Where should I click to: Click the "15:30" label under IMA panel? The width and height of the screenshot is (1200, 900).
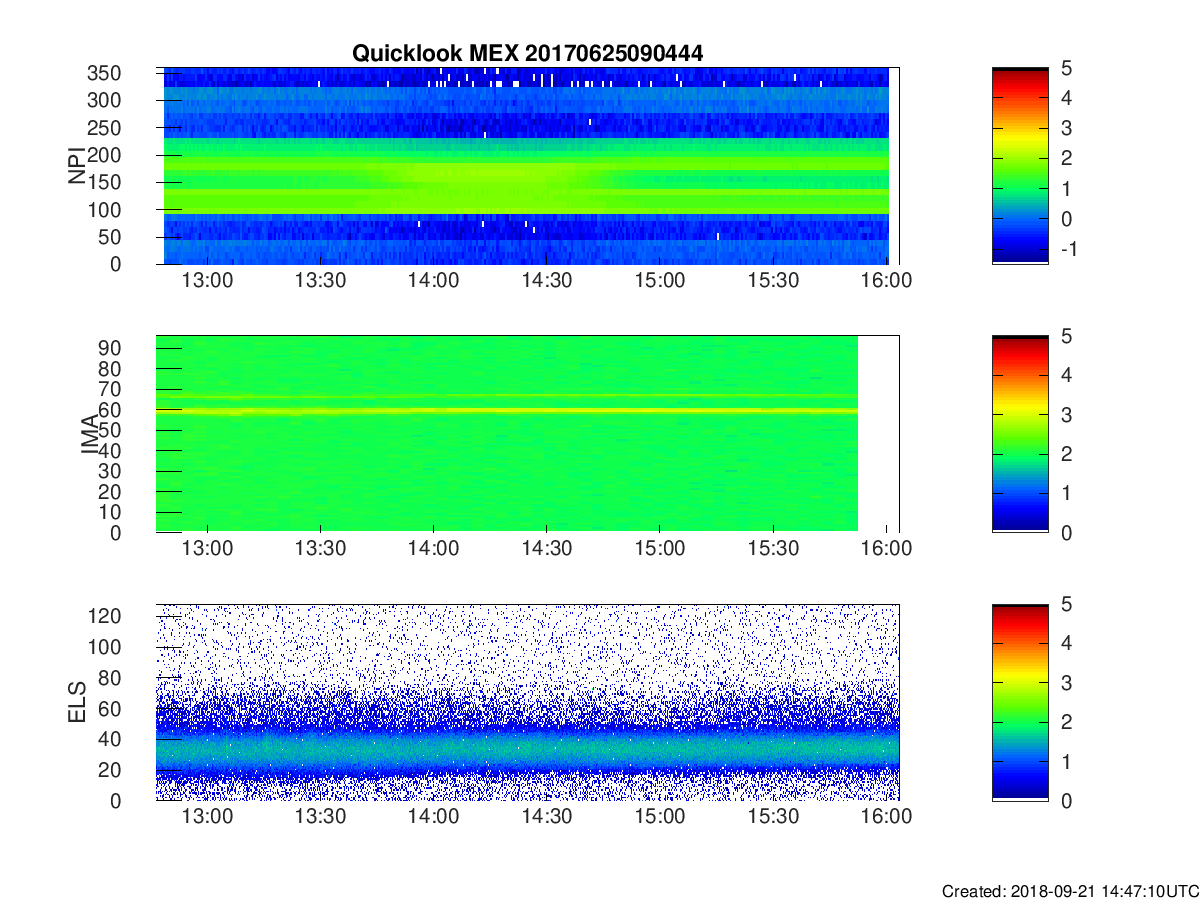[774, 549]
